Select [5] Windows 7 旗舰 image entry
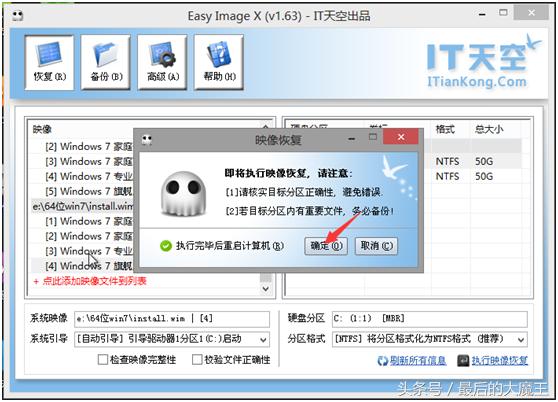 pos(89,191)
